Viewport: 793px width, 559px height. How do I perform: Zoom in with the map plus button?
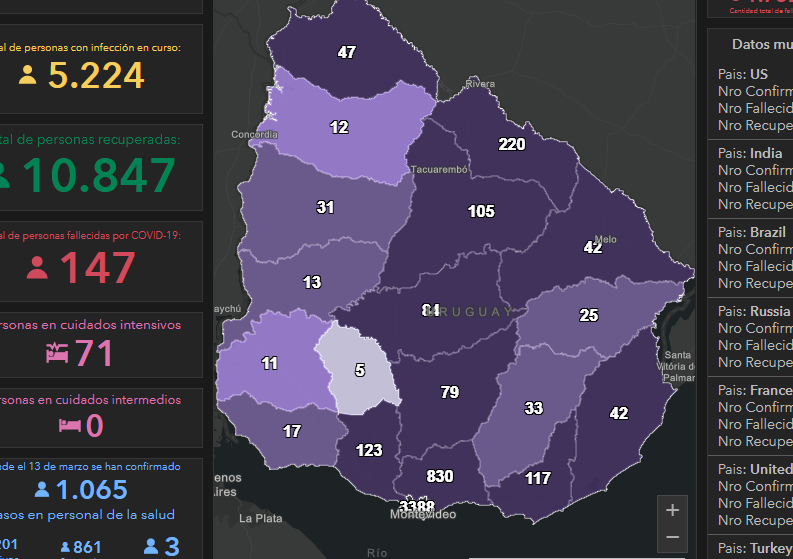(x=672, y=510)
